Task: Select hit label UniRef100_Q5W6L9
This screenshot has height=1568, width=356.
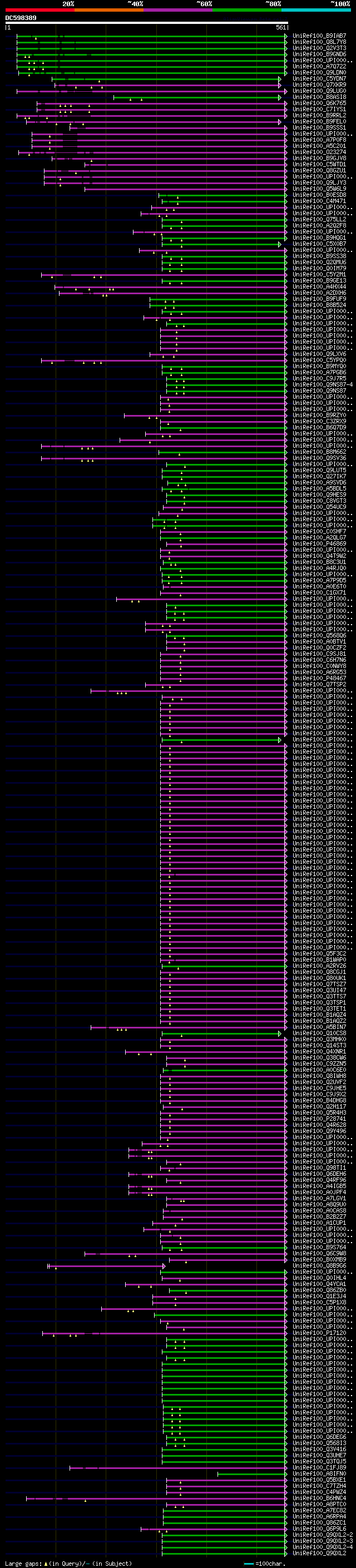Action: 319,189
